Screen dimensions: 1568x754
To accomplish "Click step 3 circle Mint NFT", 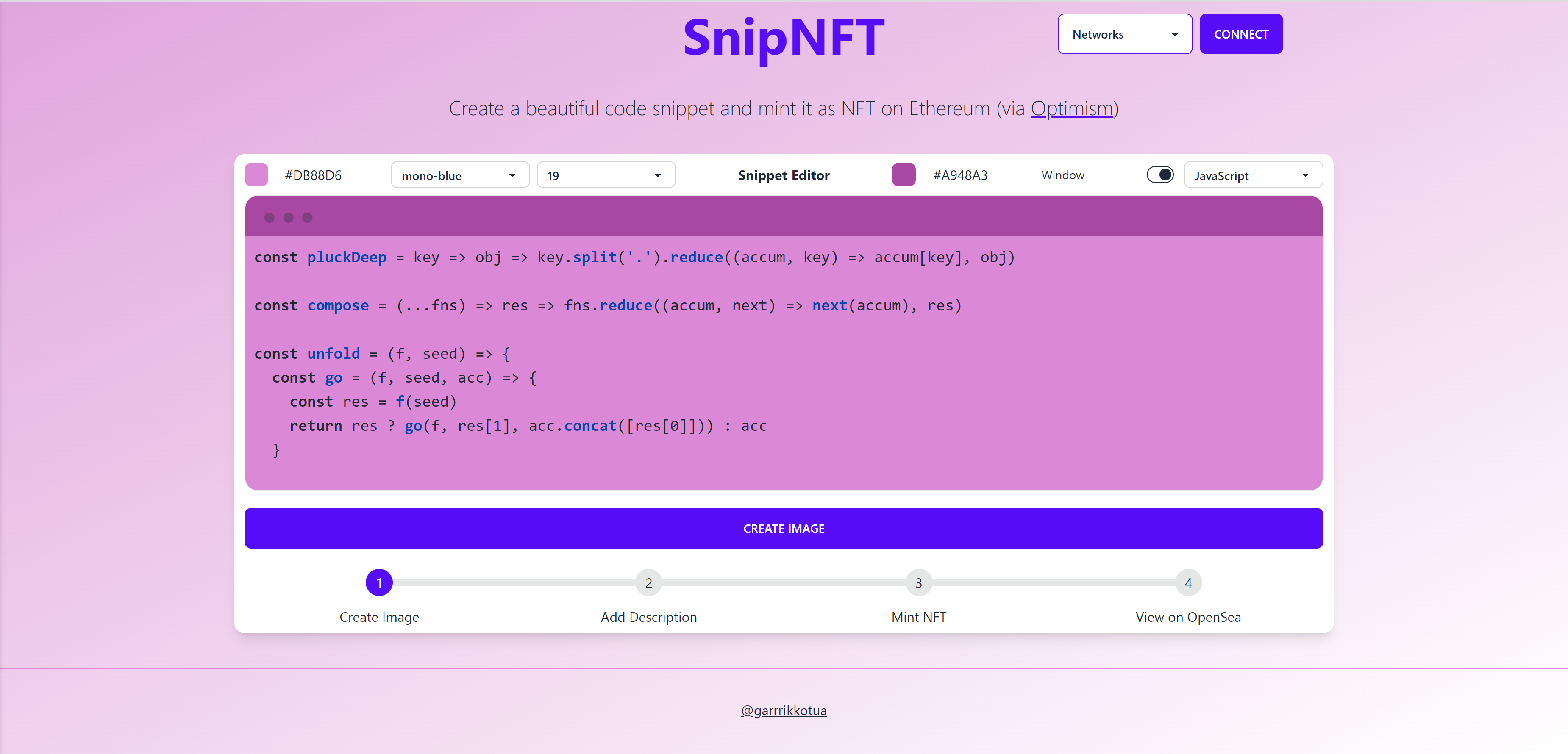I will pos(918,583).
